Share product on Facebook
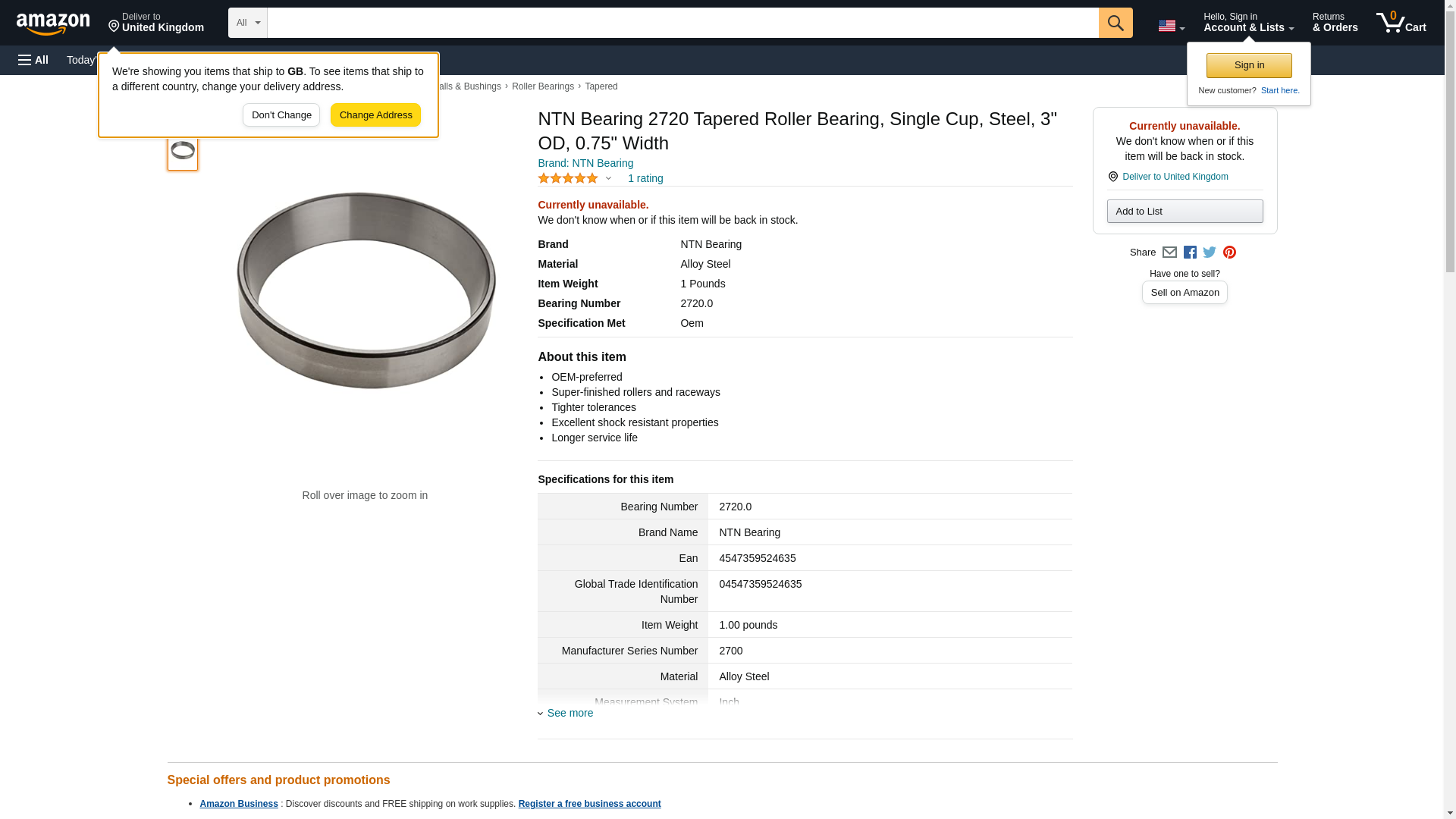Image resolution: width=1456 pixels, height=819 pixels. click(x=1190, y=253)
